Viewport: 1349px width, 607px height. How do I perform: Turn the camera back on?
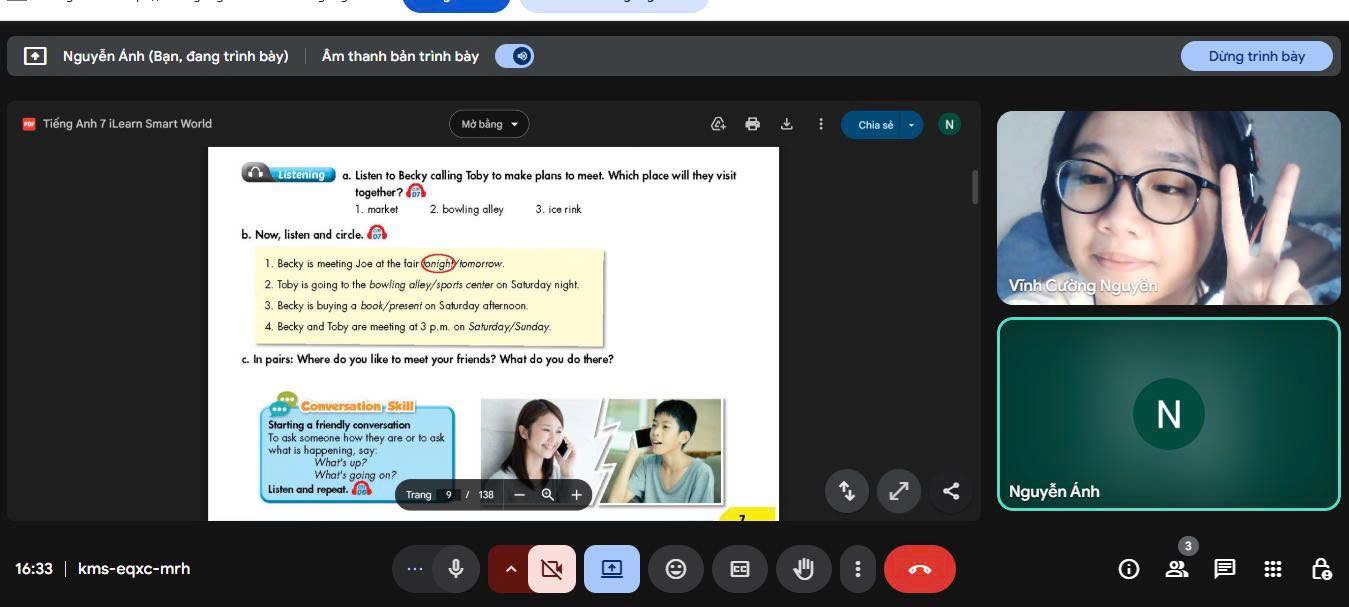[551, 569]
